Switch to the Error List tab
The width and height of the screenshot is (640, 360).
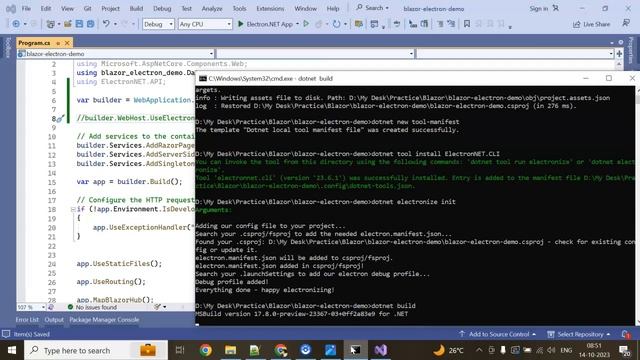pyautogui.click(x=27, y=320)
